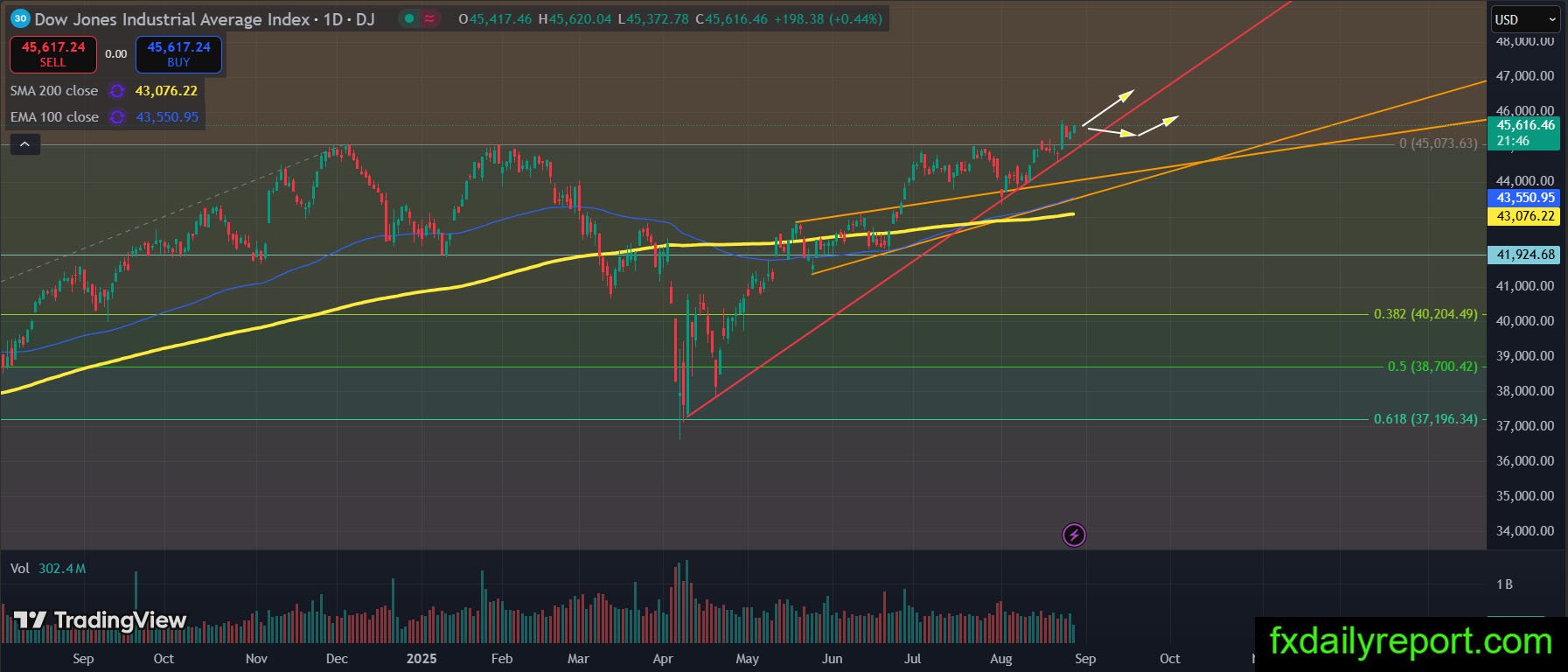The height and width of the screenshot is (672, 1568).
Task: Click the blue BUY button
Action: pos(178,54)
